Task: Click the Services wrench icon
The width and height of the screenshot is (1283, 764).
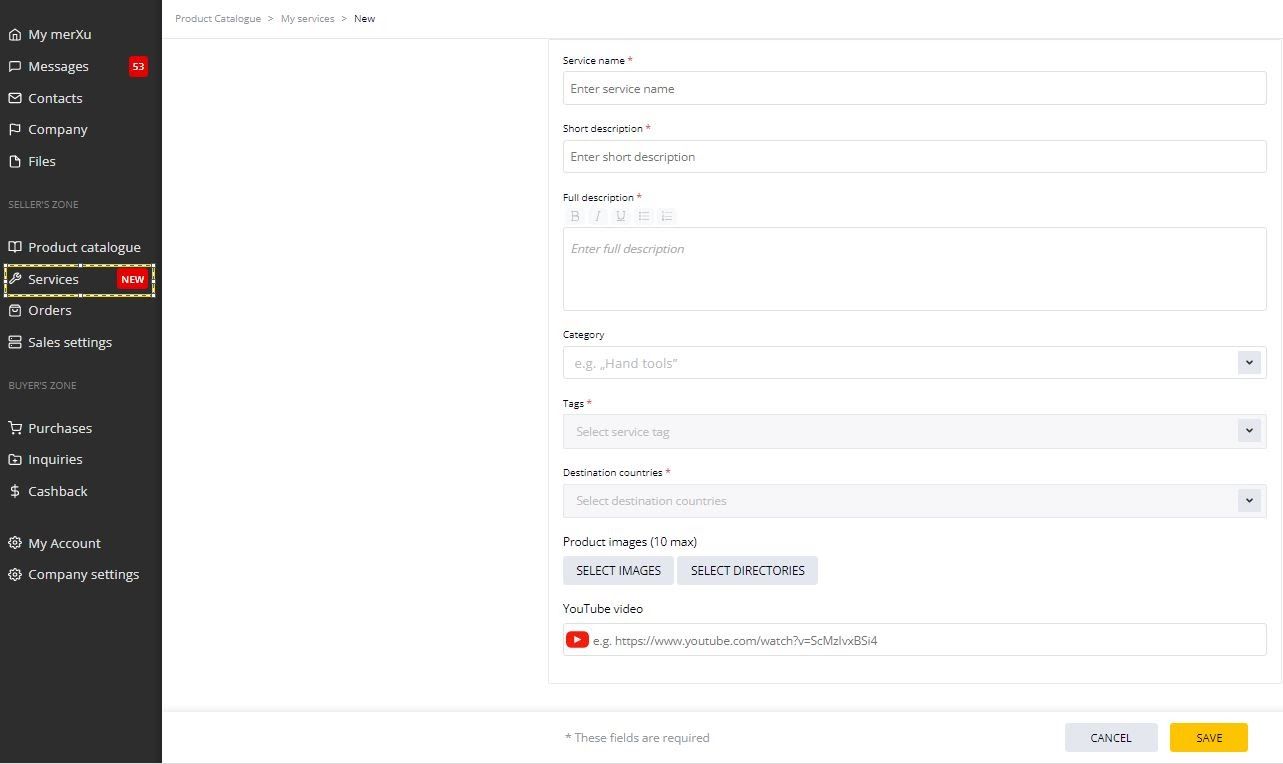Action: [x=14, y=279]
